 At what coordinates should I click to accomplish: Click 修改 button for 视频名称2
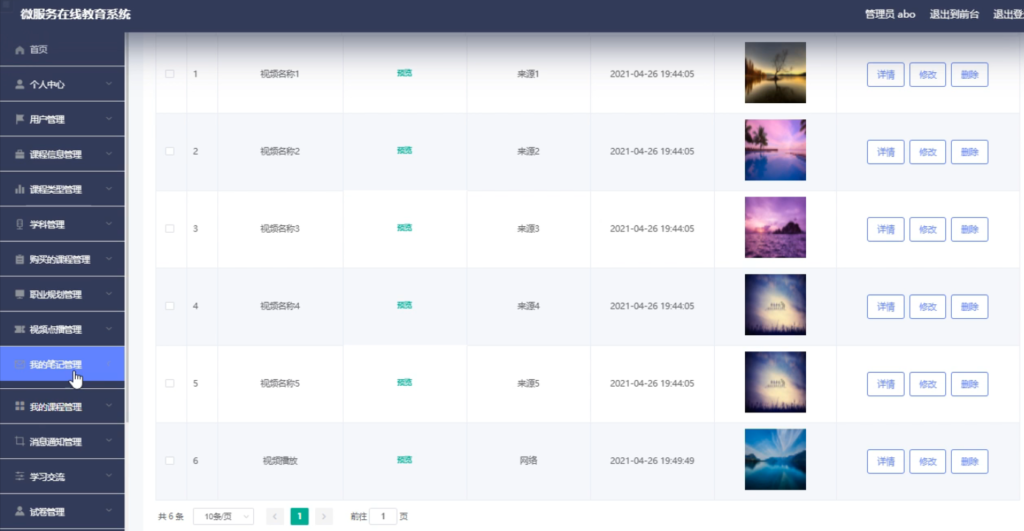click(927, 152)
